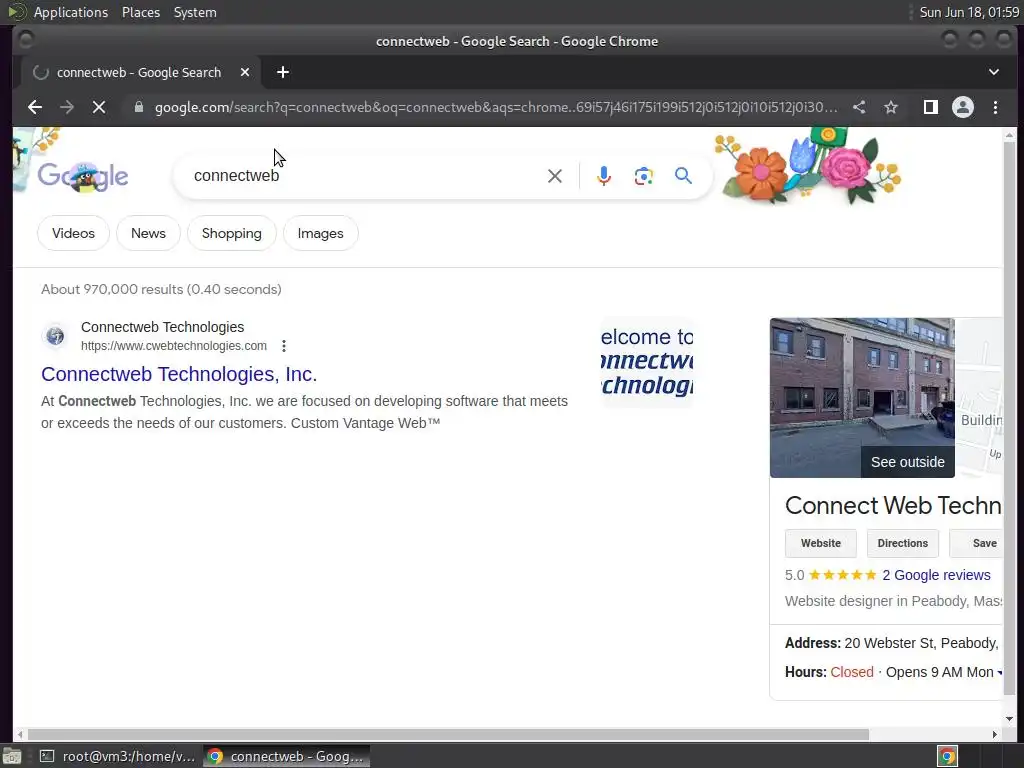Click the vertical scrollbar down arrow
The height and width of the screenshot is (768, 1024).
pyautogui.click(x=1009, y=719)
